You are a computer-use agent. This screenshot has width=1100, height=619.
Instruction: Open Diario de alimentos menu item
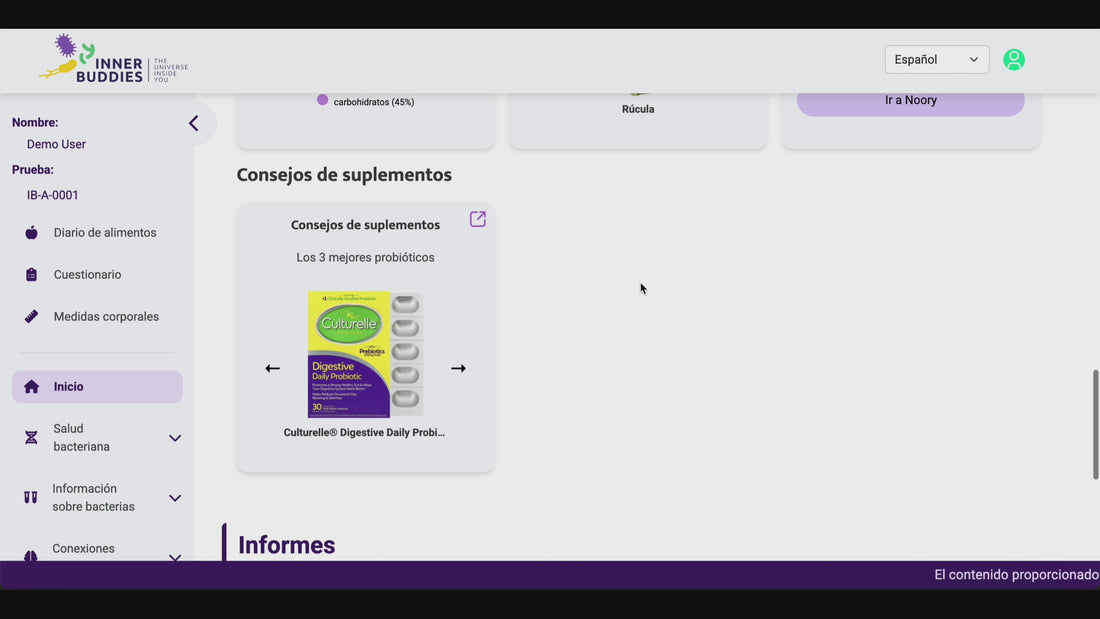(x=105, y=233)
